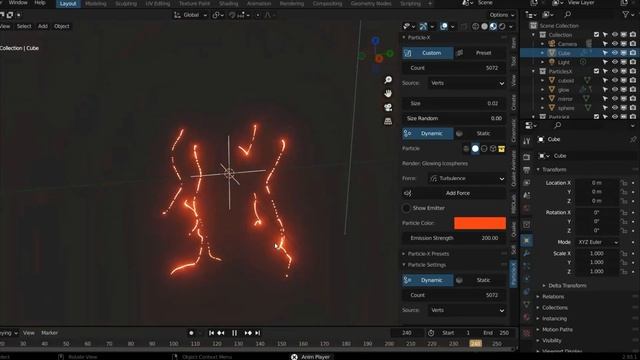Image resolution: width=640 pixels, height=360 pixels.
Task: Expand the Relations panel
Action: (553, 297)
